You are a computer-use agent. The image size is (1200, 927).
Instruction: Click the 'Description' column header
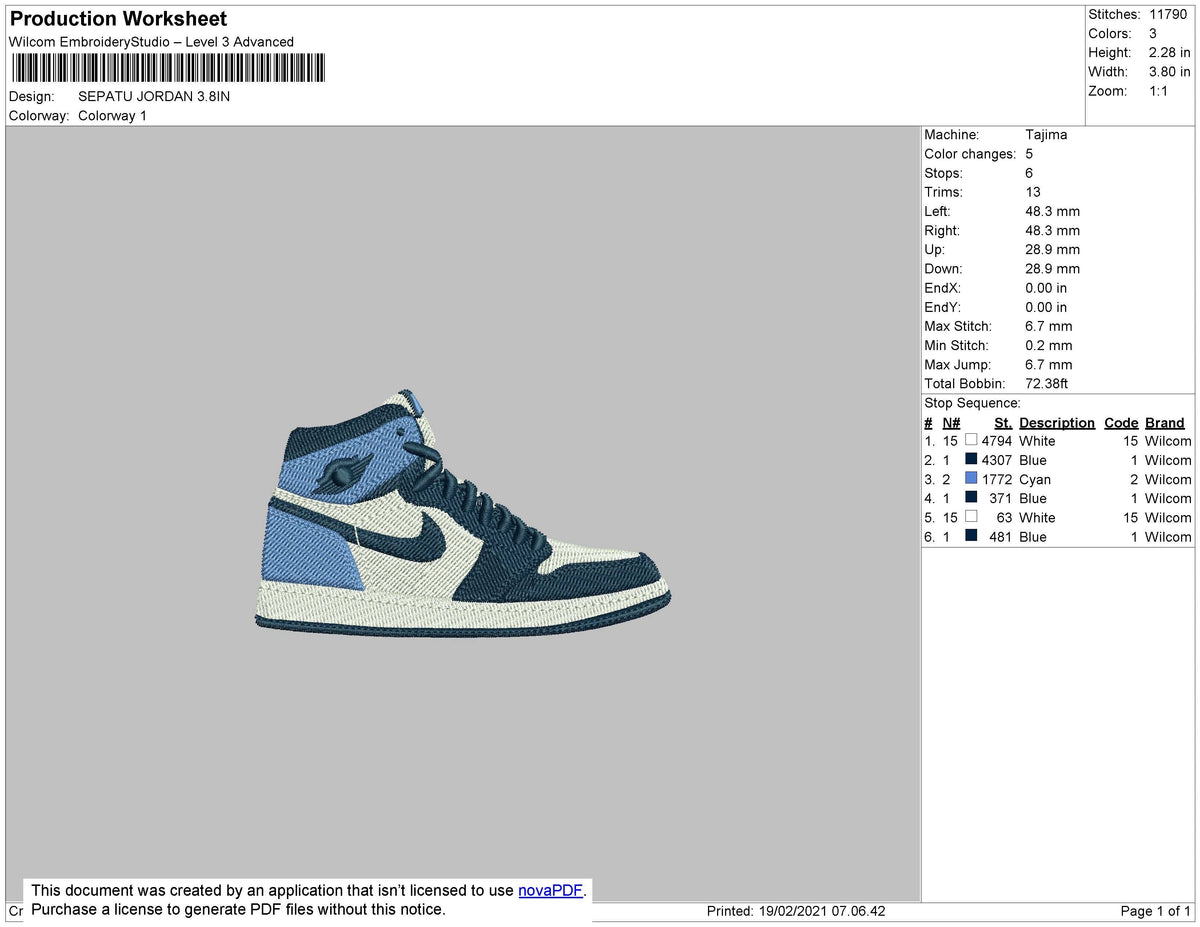[1057, 422]
